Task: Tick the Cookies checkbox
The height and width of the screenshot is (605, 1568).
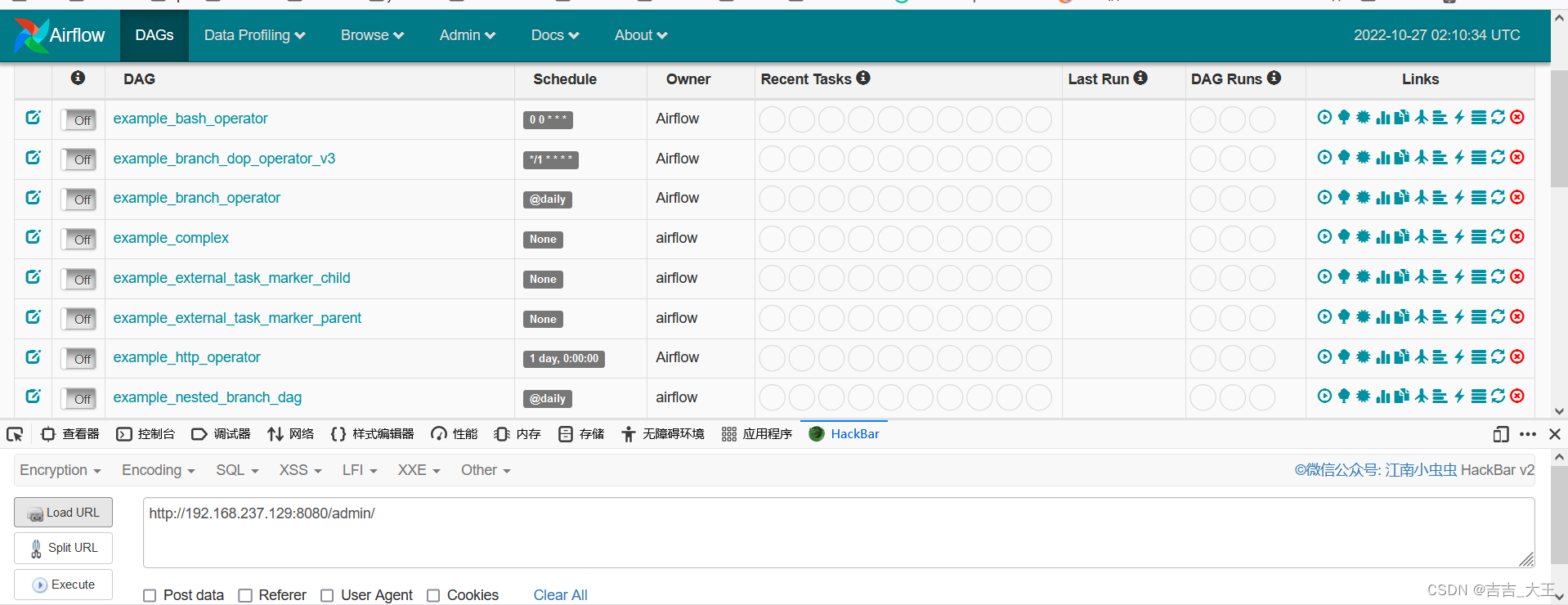Action: point(433,595)
